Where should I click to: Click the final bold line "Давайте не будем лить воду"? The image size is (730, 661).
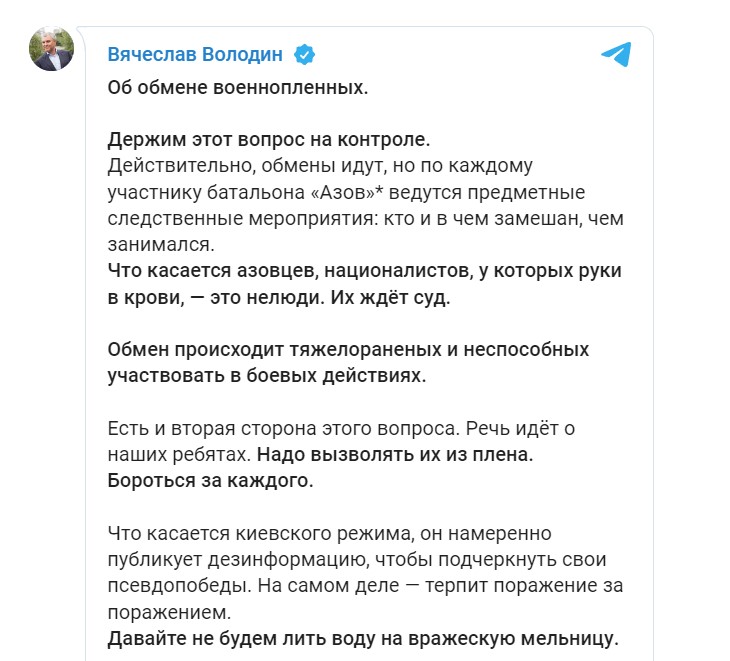(x=363, y=637)
